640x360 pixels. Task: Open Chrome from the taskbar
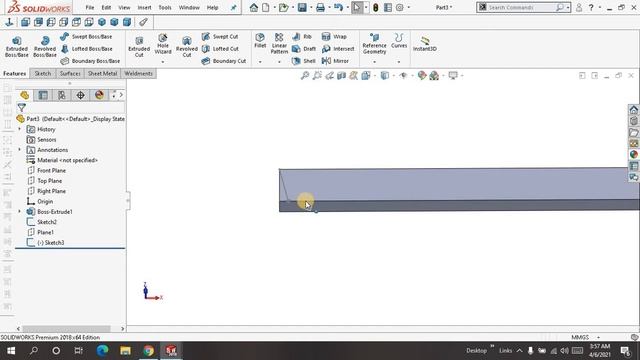[x=148, y=351]
